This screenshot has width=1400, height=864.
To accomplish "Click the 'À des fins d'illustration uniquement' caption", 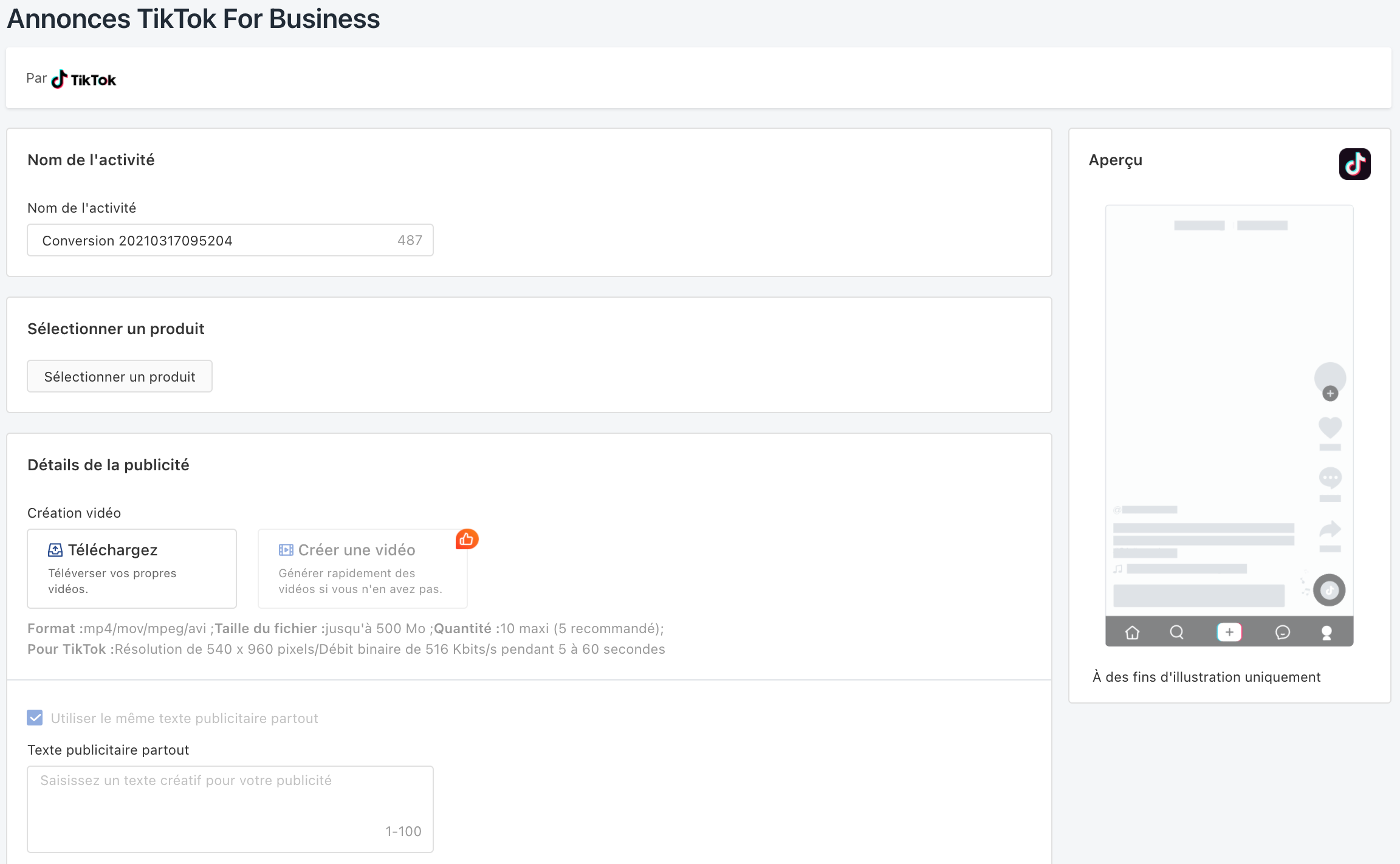I will point(1206,677).
